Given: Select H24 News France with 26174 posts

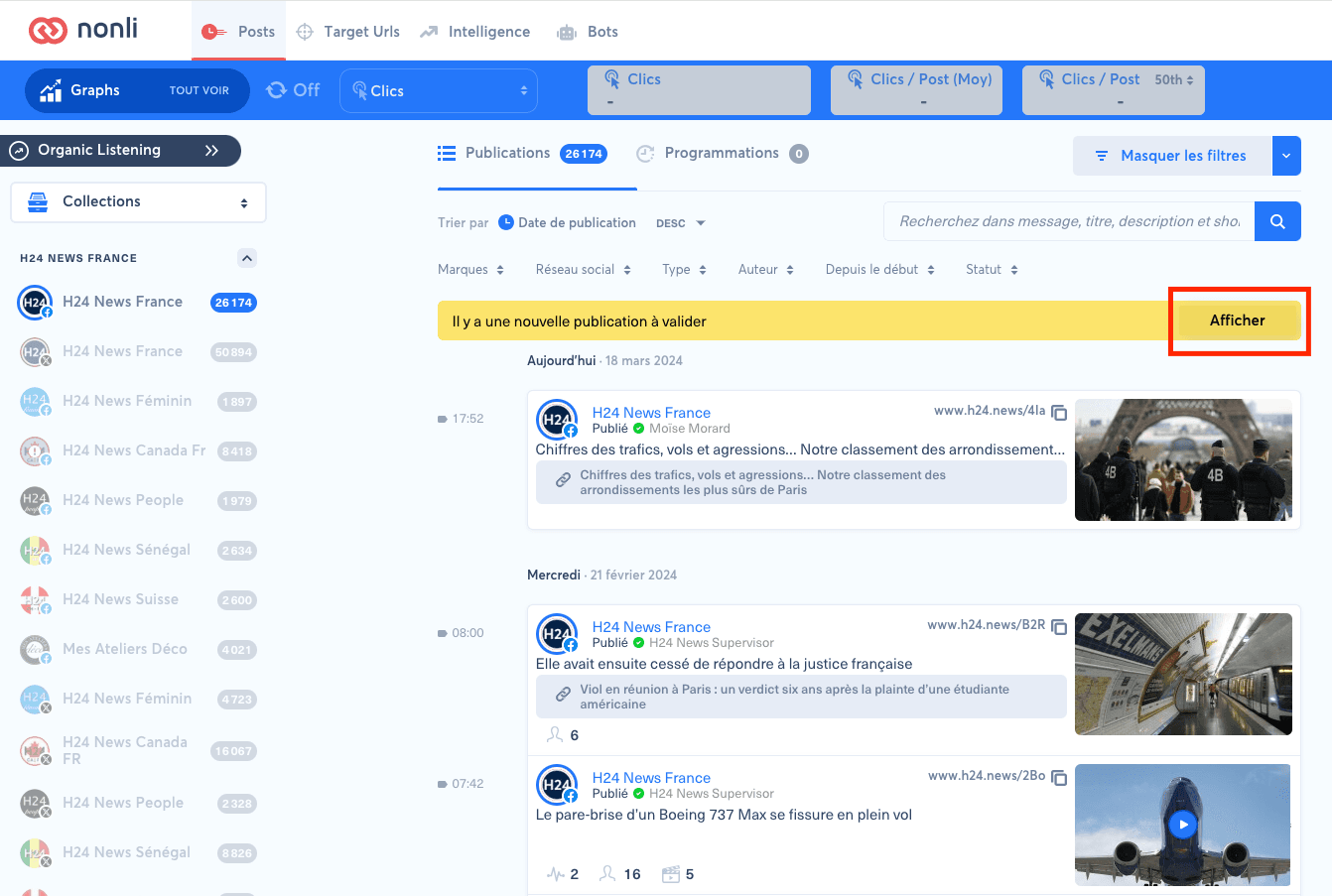Looking at the screenshot, I should [x=138, y=302].
